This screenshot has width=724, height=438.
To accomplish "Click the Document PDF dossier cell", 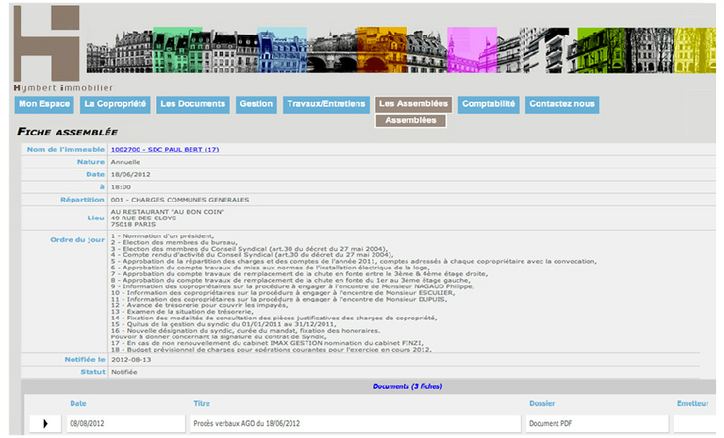I will click(x=597, y=423).
